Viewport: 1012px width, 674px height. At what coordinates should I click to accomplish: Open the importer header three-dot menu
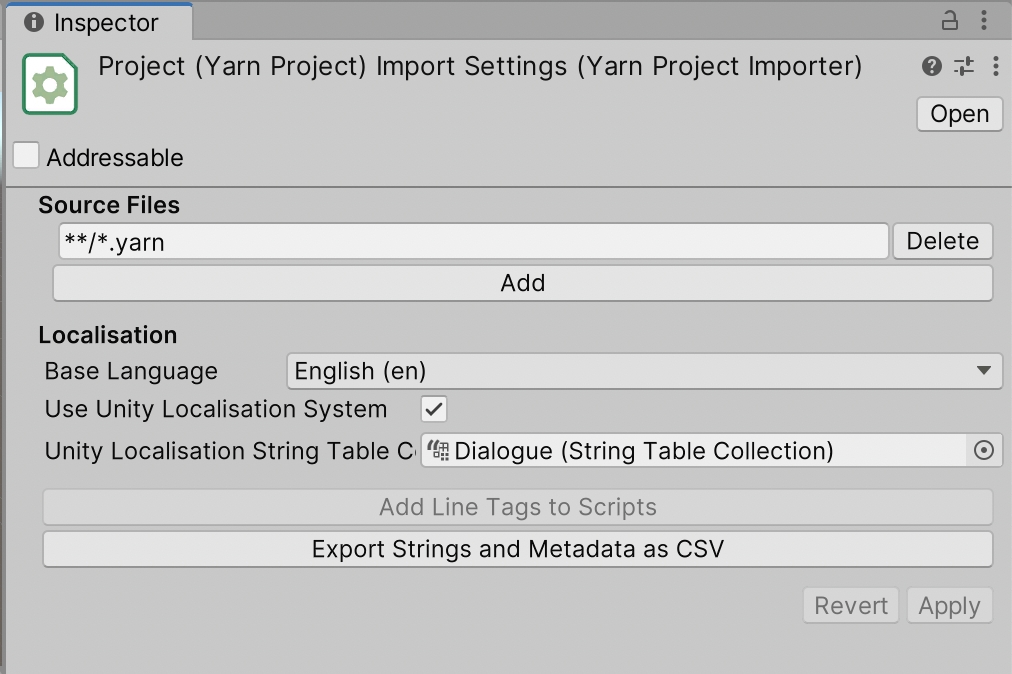pyautogui.click(x=996, y=66)
